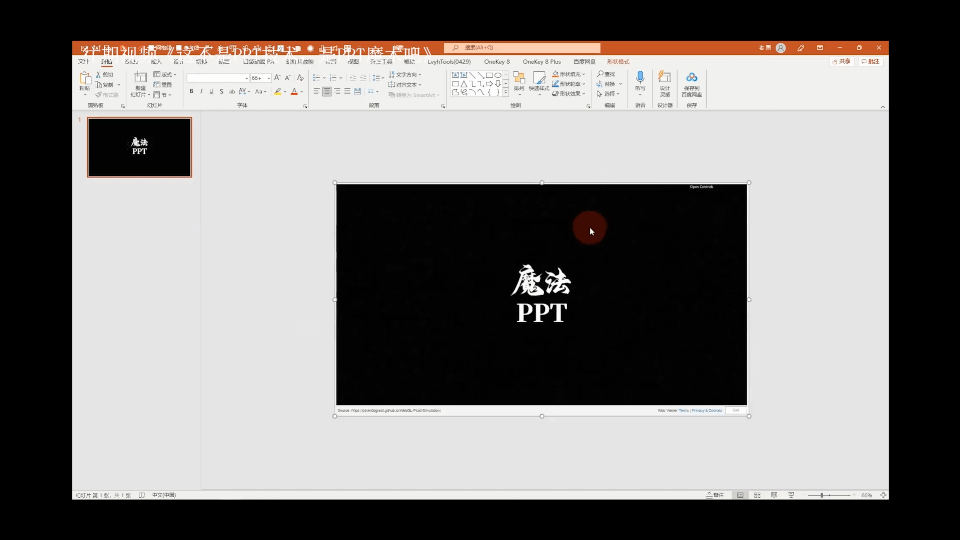Viewport: 960px width, 540px height.
Task: Open the Shape Format contextual tab
Action: click(618, 62)
